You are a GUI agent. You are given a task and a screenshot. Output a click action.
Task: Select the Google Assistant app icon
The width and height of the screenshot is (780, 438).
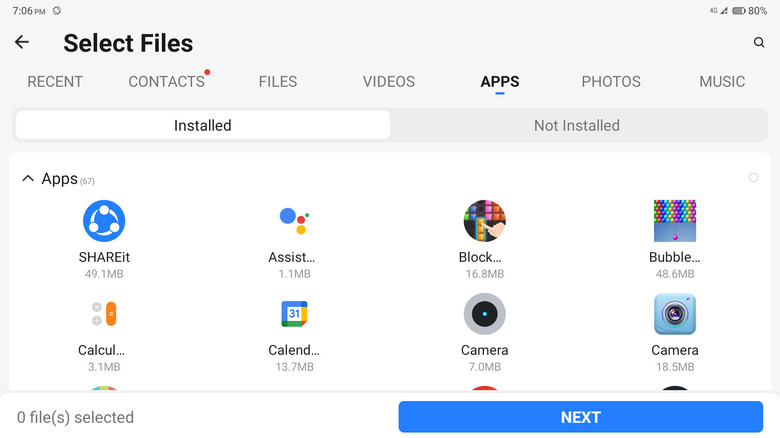(x=294, y=221)
